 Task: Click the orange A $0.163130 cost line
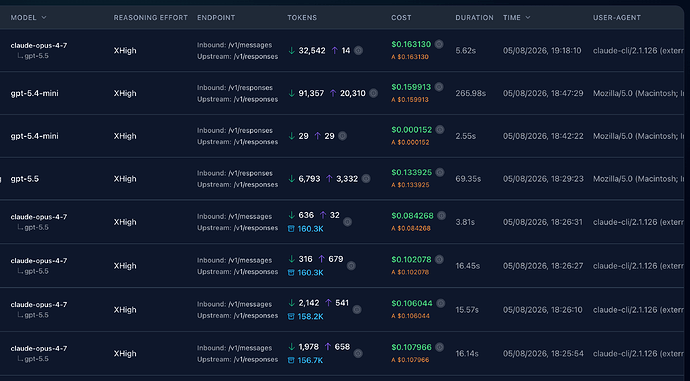point(410,57)
